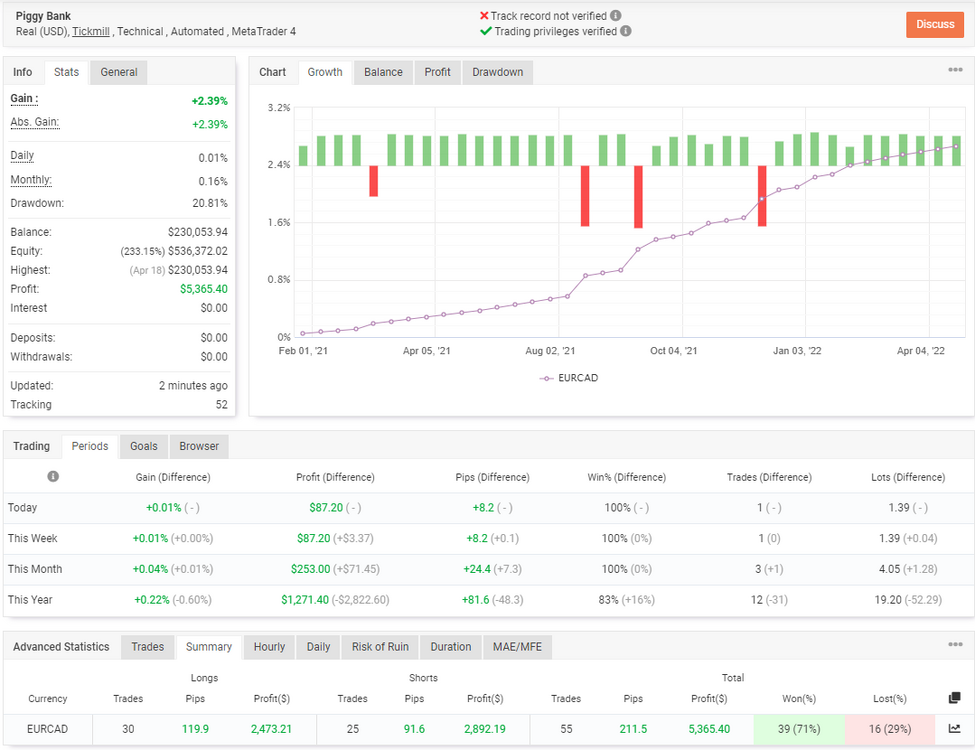The image size is (975, 750).
Task: Click the first red monthly loss bar
Action: 374,181
